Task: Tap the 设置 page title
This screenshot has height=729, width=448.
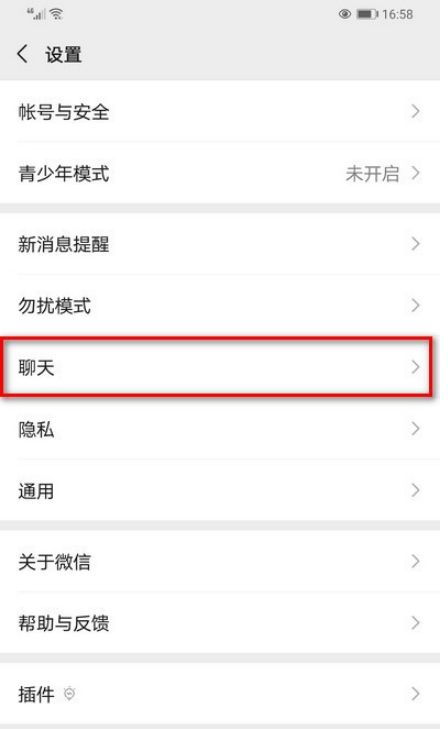Action: point(63,54)
